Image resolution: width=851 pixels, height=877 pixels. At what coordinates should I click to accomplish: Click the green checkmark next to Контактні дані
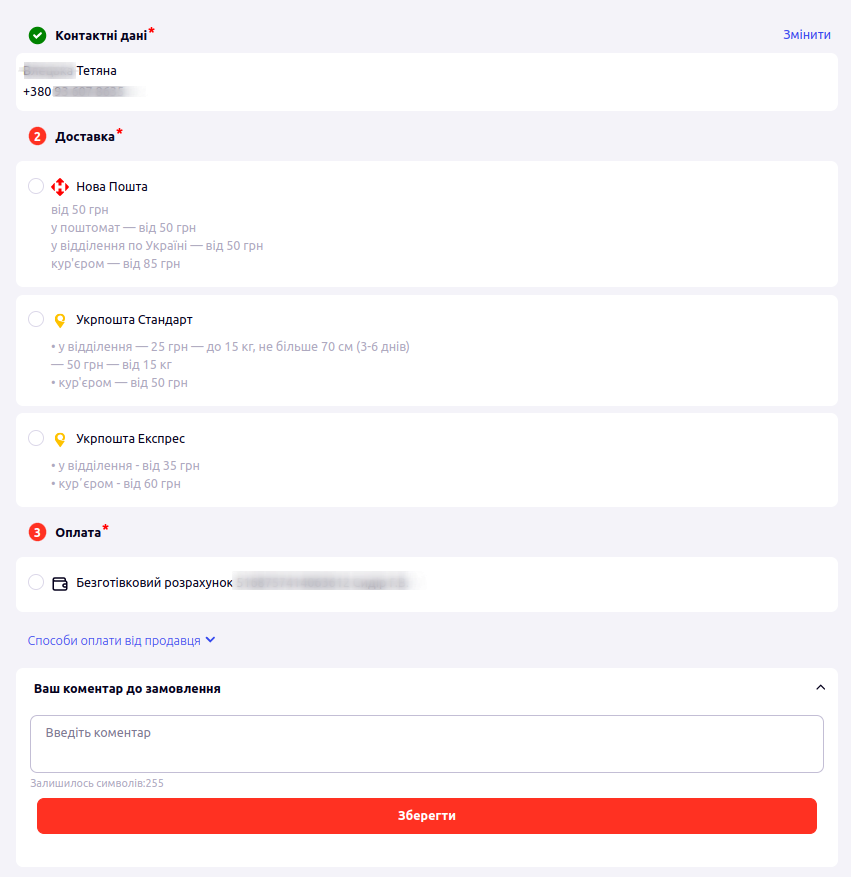coord(37,35)
